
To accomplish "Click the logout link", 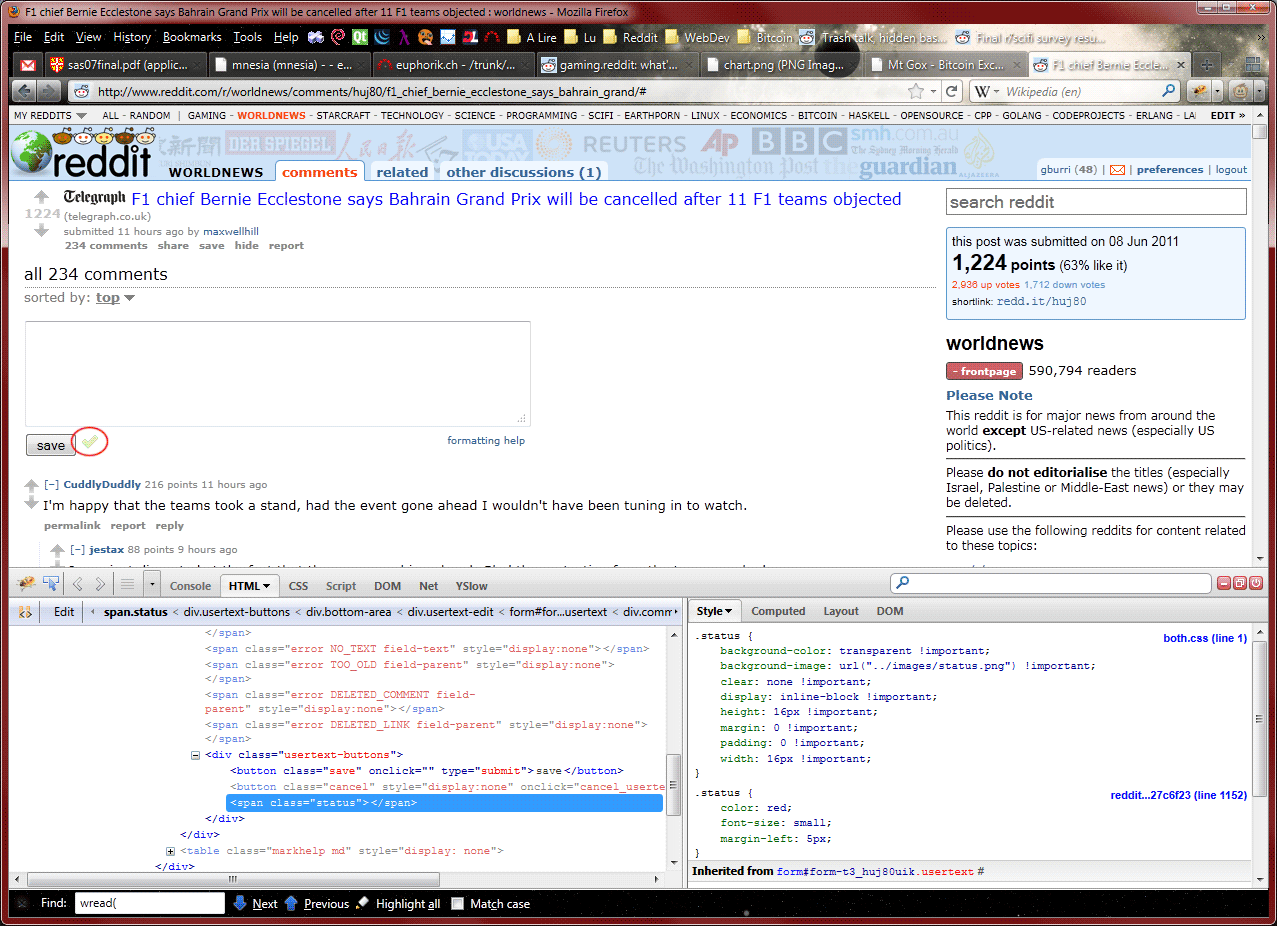I will click(1231, 169).
